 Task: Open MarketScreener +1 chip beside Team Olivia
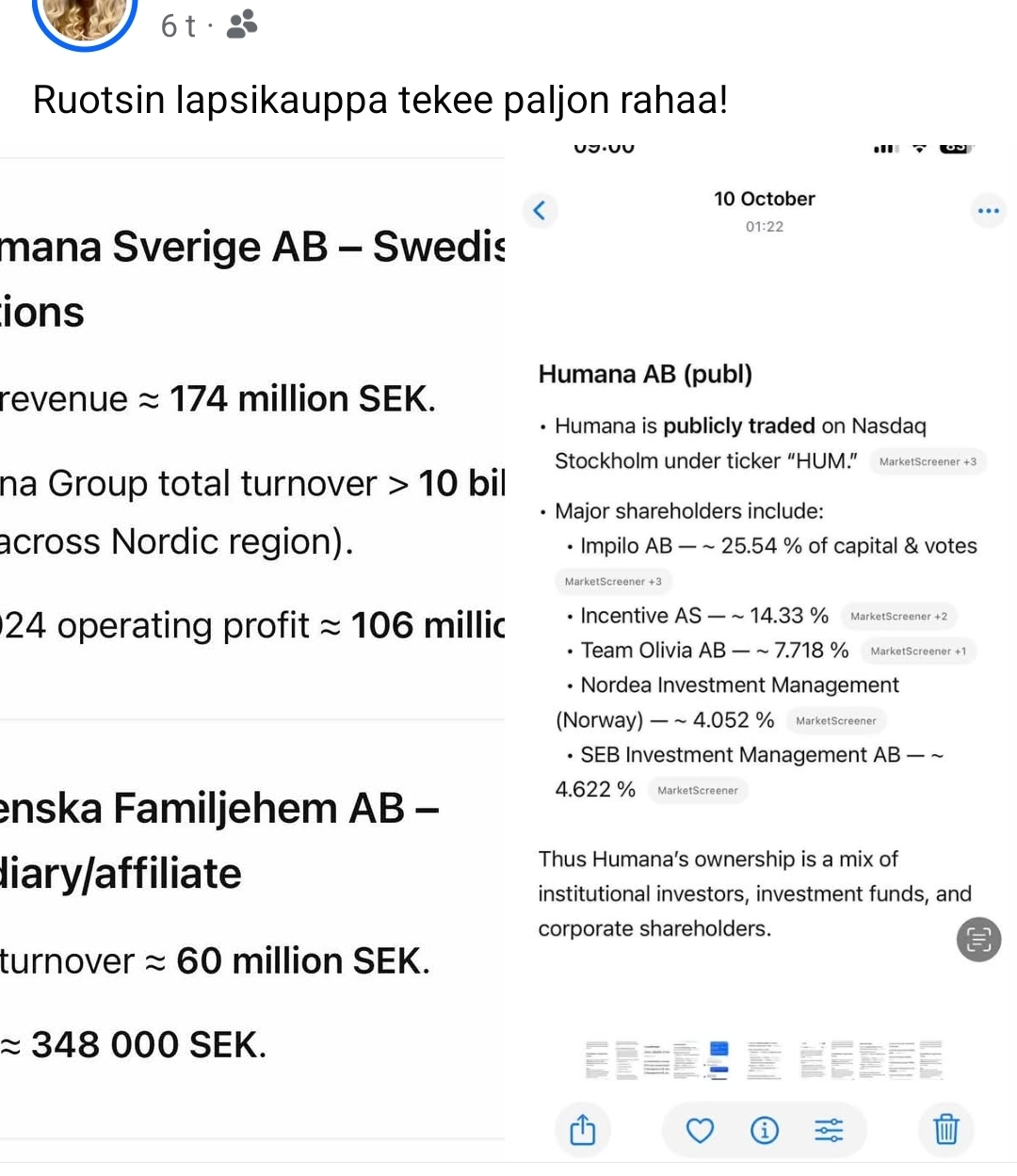click(918, 652)
